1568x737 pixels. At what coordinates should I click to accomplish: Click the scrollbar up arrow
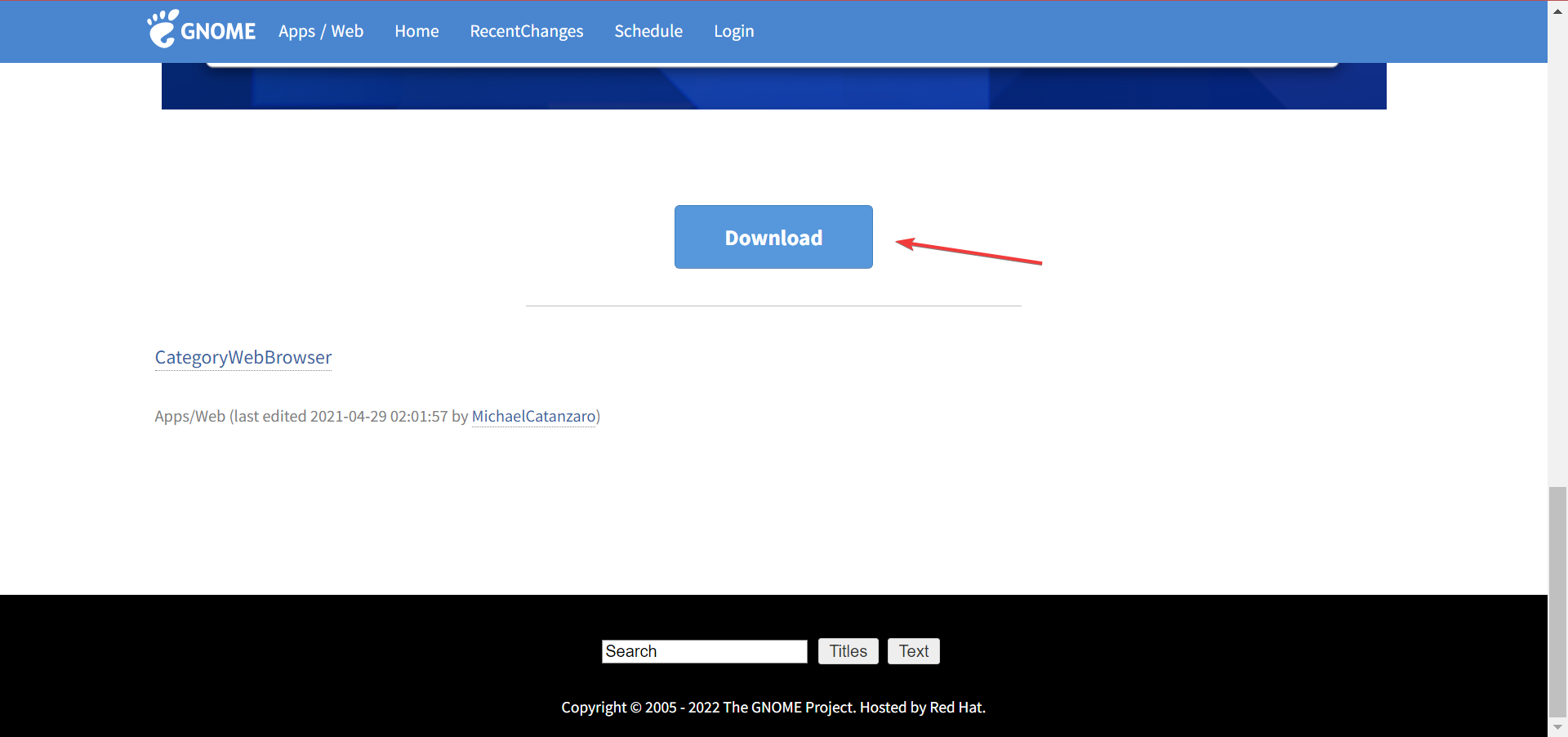click(1557, 10)
